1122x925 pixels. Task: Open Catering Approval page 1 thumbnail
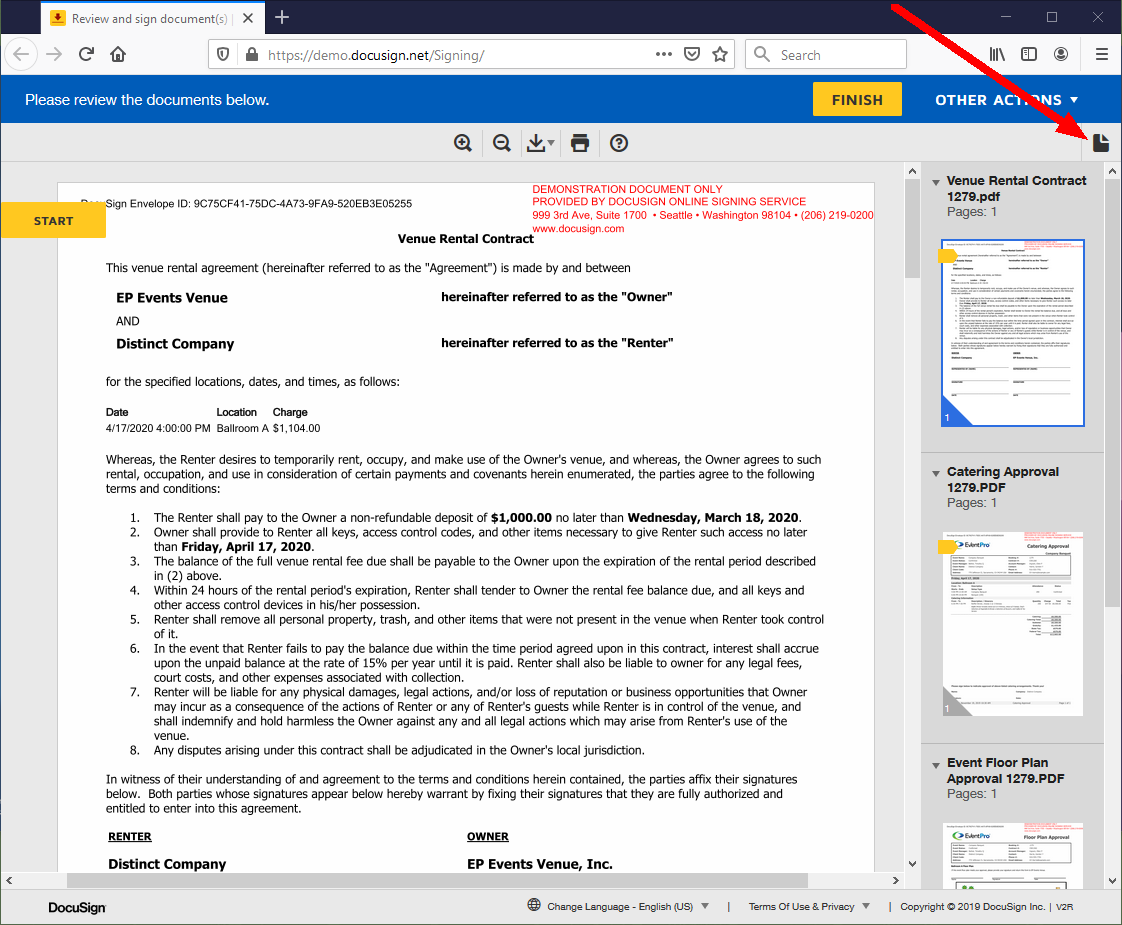tap(1013, 623)
